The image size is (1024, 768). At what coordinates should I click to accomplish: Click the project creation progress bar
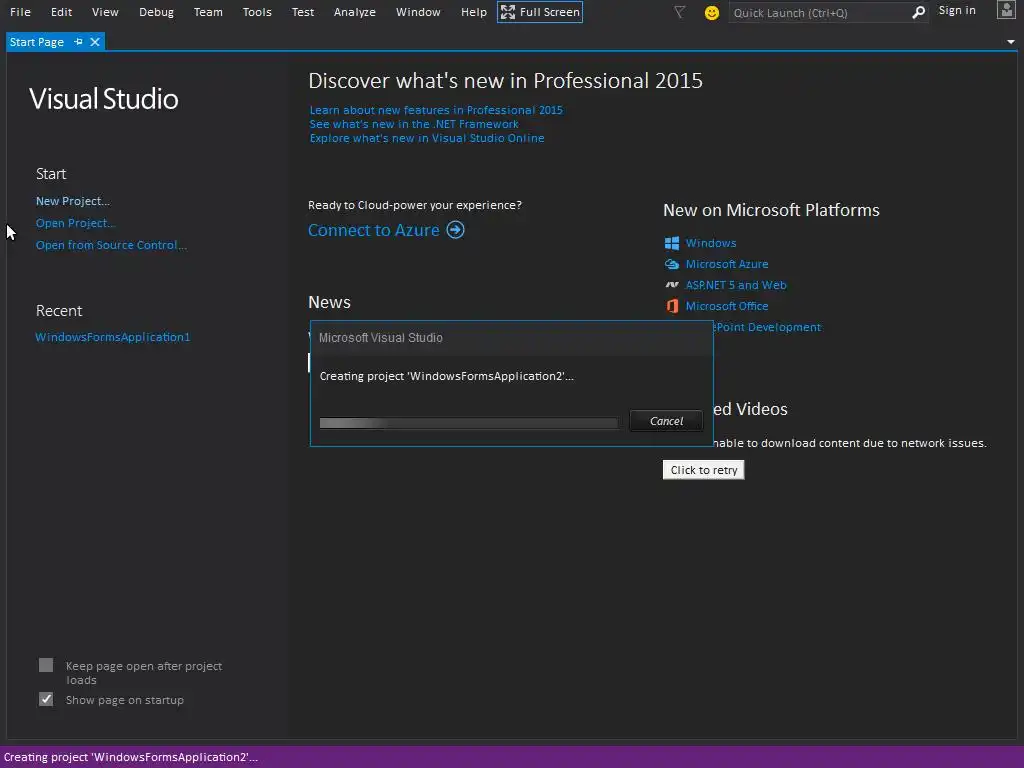pyautogui.click(x=468, y=423)
